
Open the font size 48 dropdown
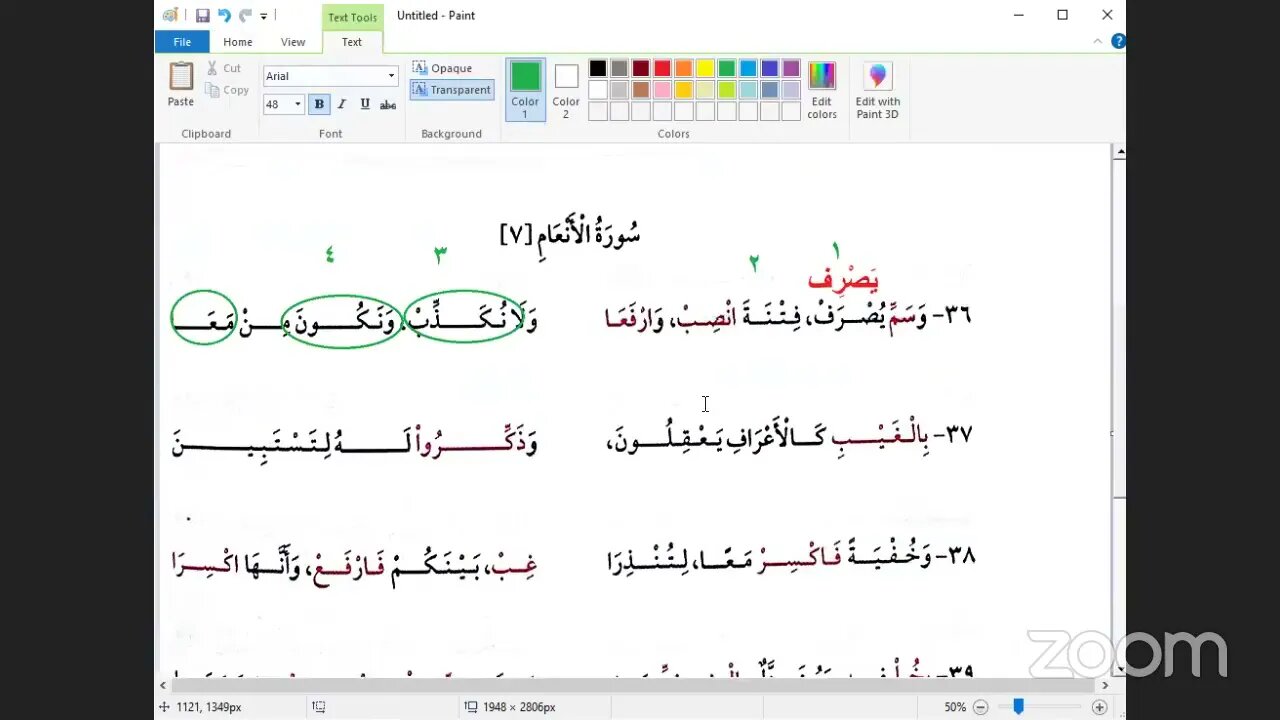click(x=297, y=104)
